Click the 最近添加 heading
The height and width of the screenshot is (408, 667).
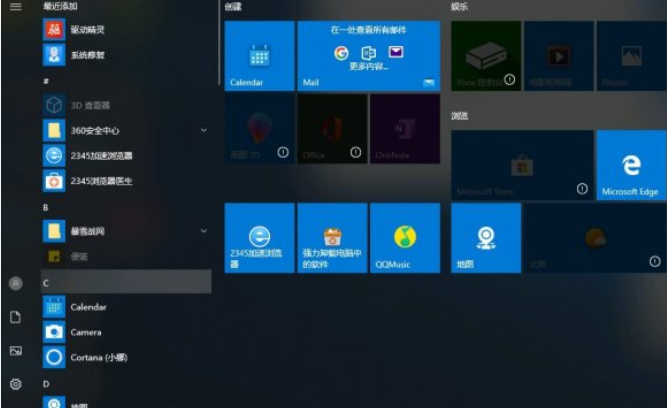[60, 6]
